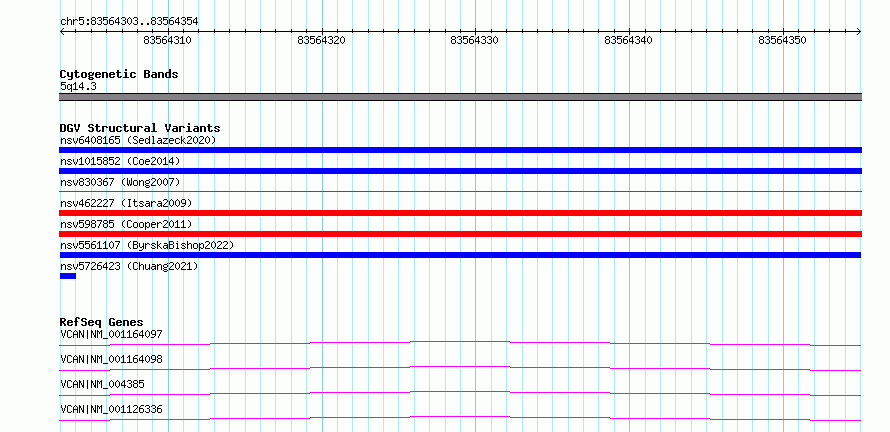Click the 5q14.3 band label
The width and height of the screenshot is (890, 432).
coord(77,86)
